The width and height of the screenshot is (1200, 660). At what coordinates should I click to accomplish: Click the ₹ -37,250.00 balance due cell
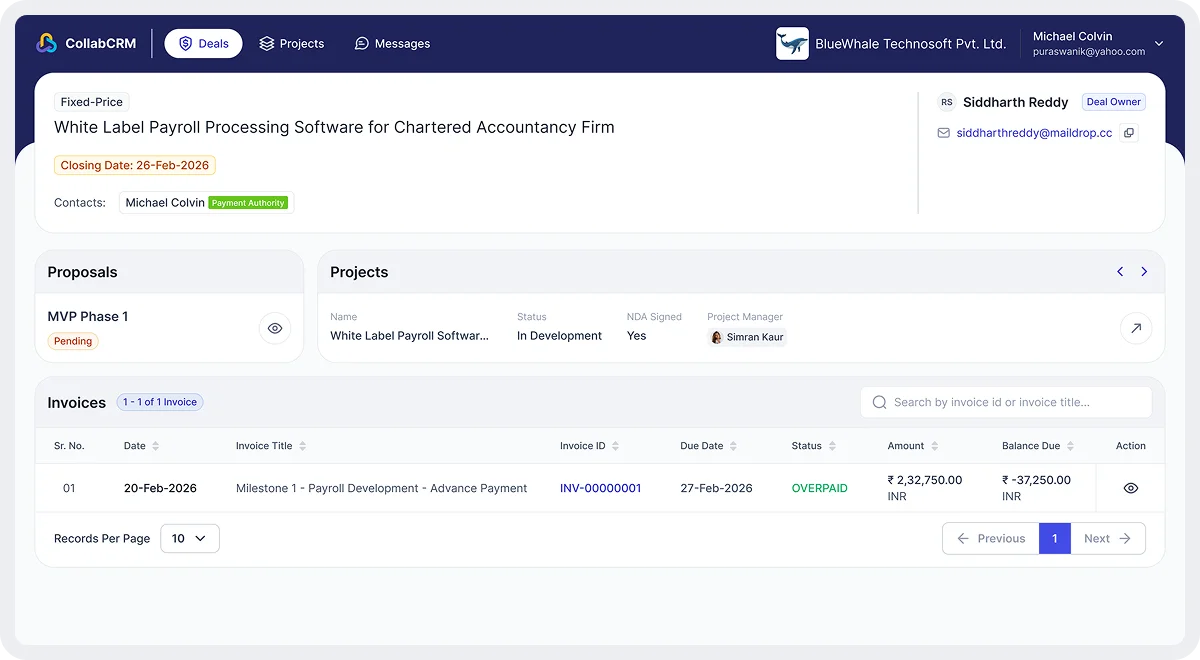[1037, 488]
